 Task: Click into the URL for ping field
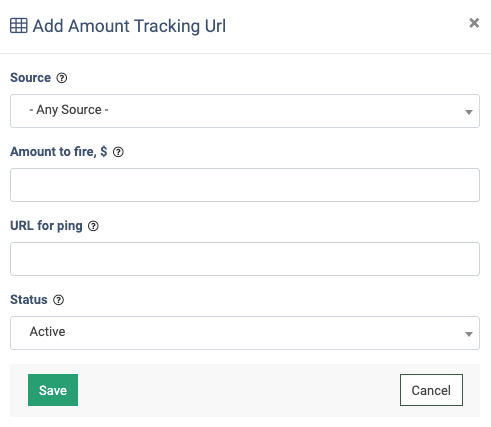click(x=245, y=259)
